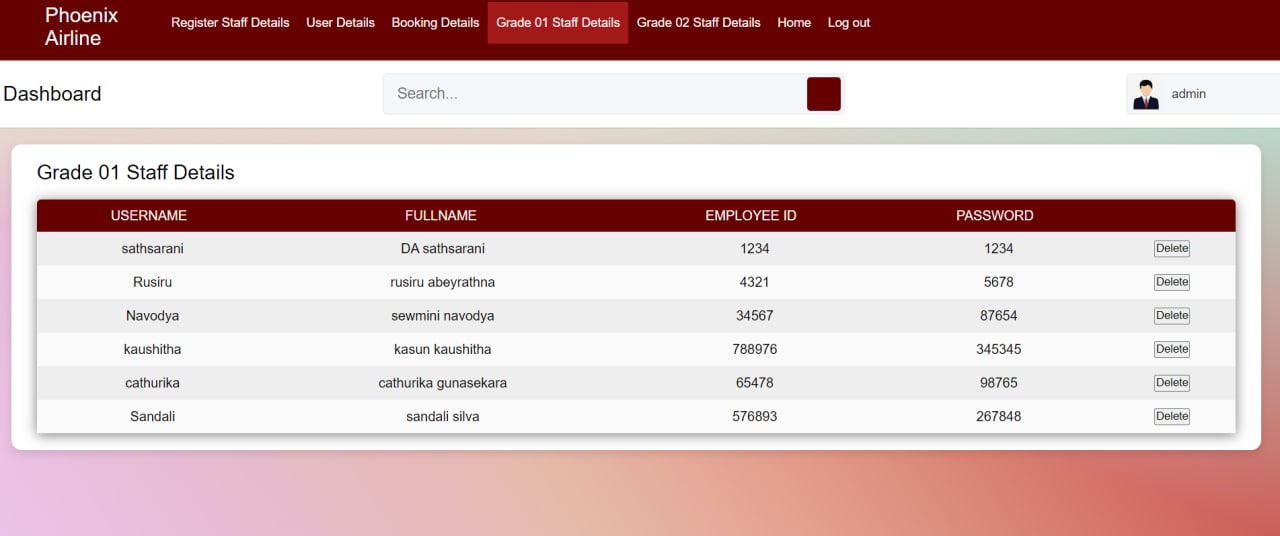Select username cell cathurika
Viewport: 1280px width, 536px height.
click(153, 382)
